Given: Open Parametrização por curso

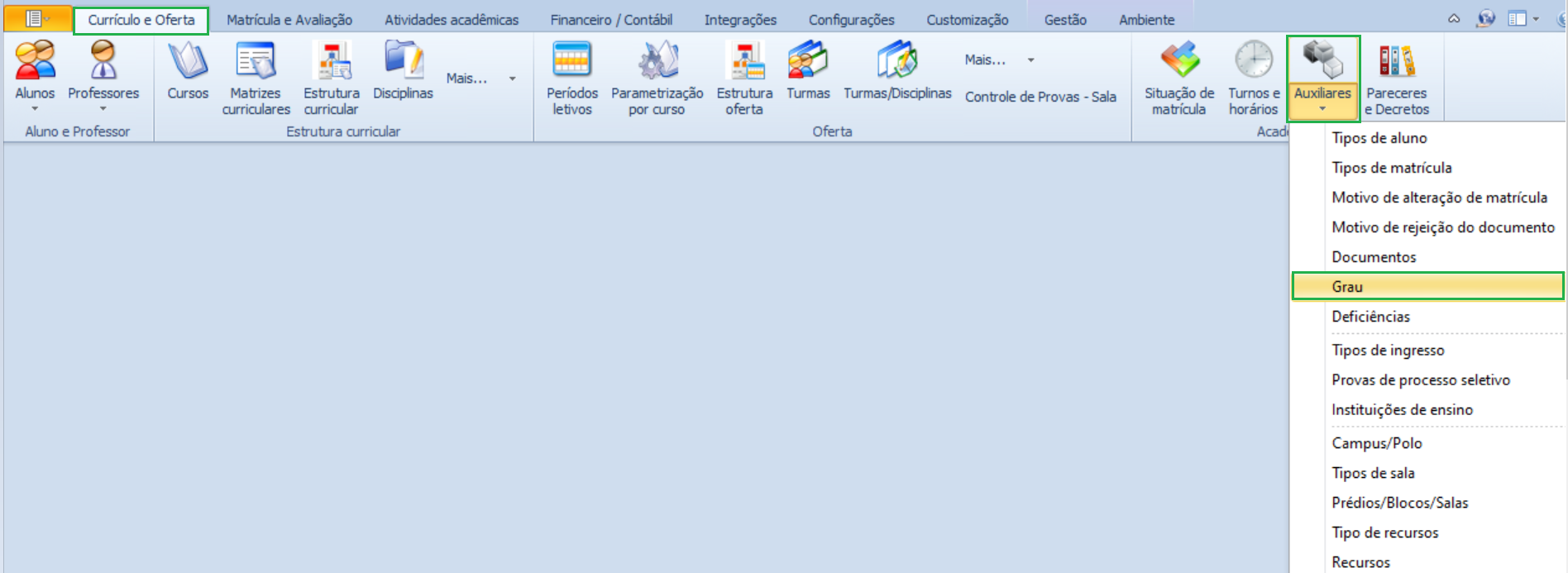Looking at the screenshot, I should coord(657,79).
